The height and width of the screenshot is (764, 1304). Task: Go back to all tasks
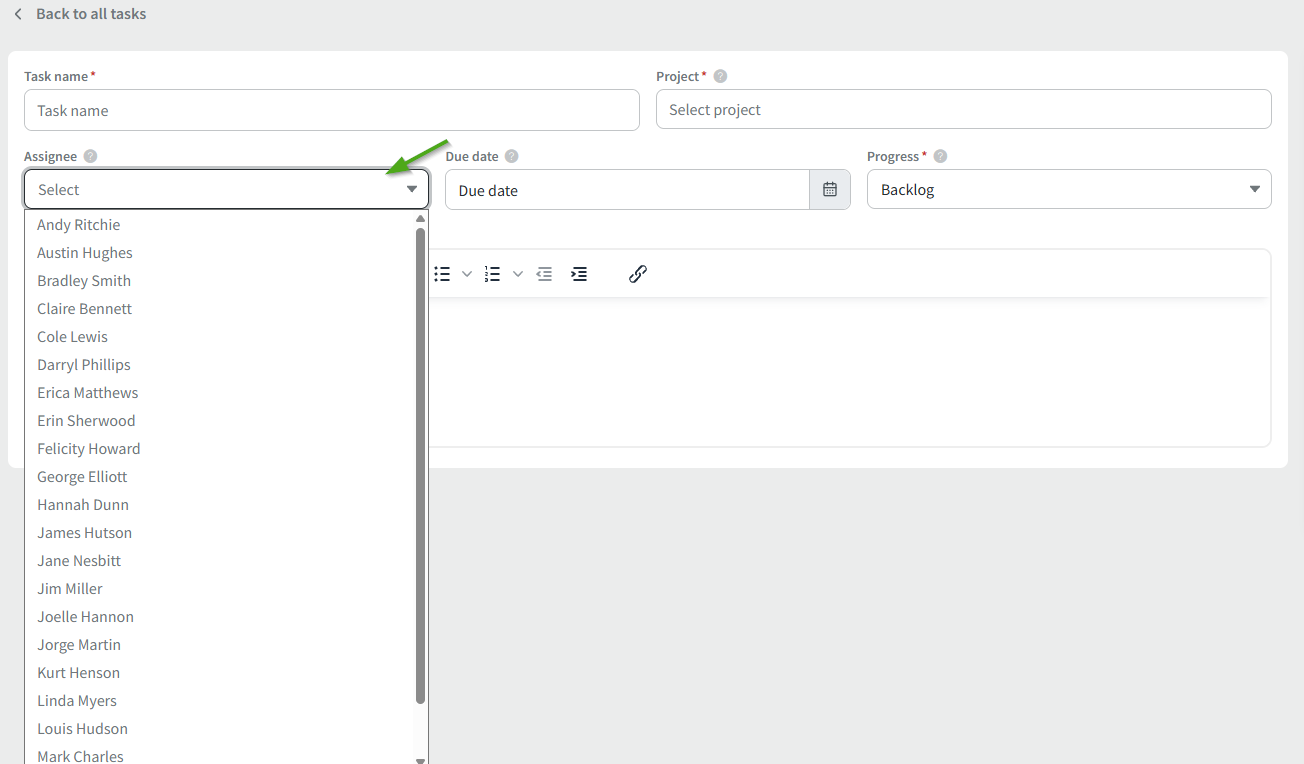click(x=80, y=14)
